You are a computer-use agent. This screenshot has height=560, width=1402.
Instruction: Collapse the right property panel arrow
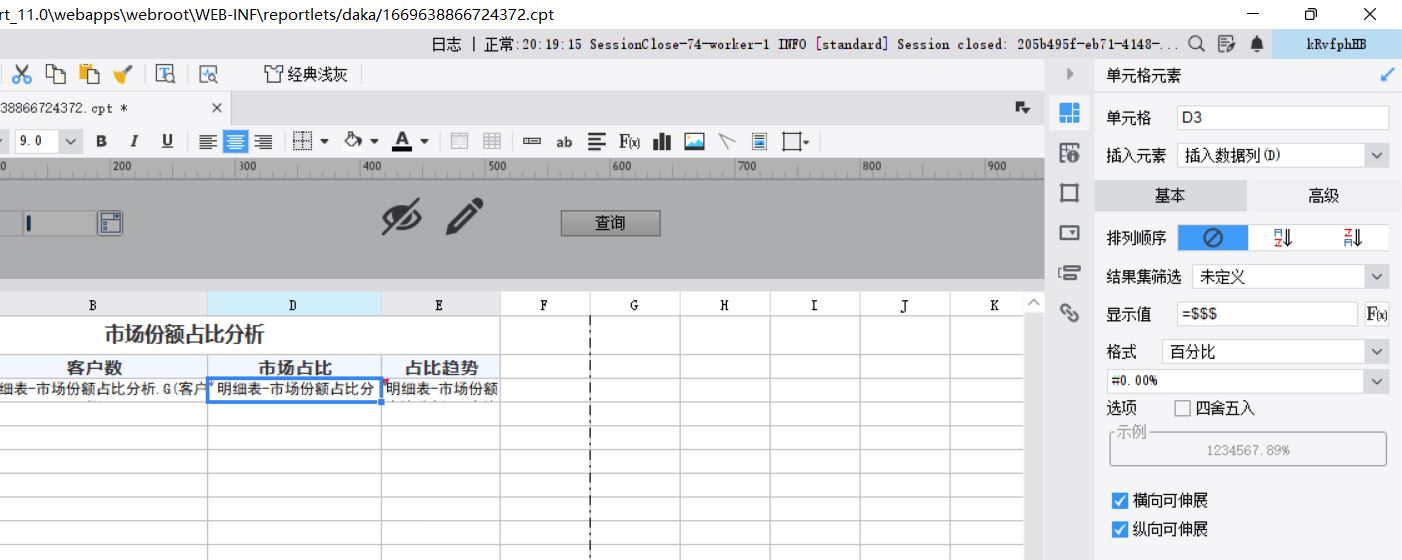[x=1070, y=74]
